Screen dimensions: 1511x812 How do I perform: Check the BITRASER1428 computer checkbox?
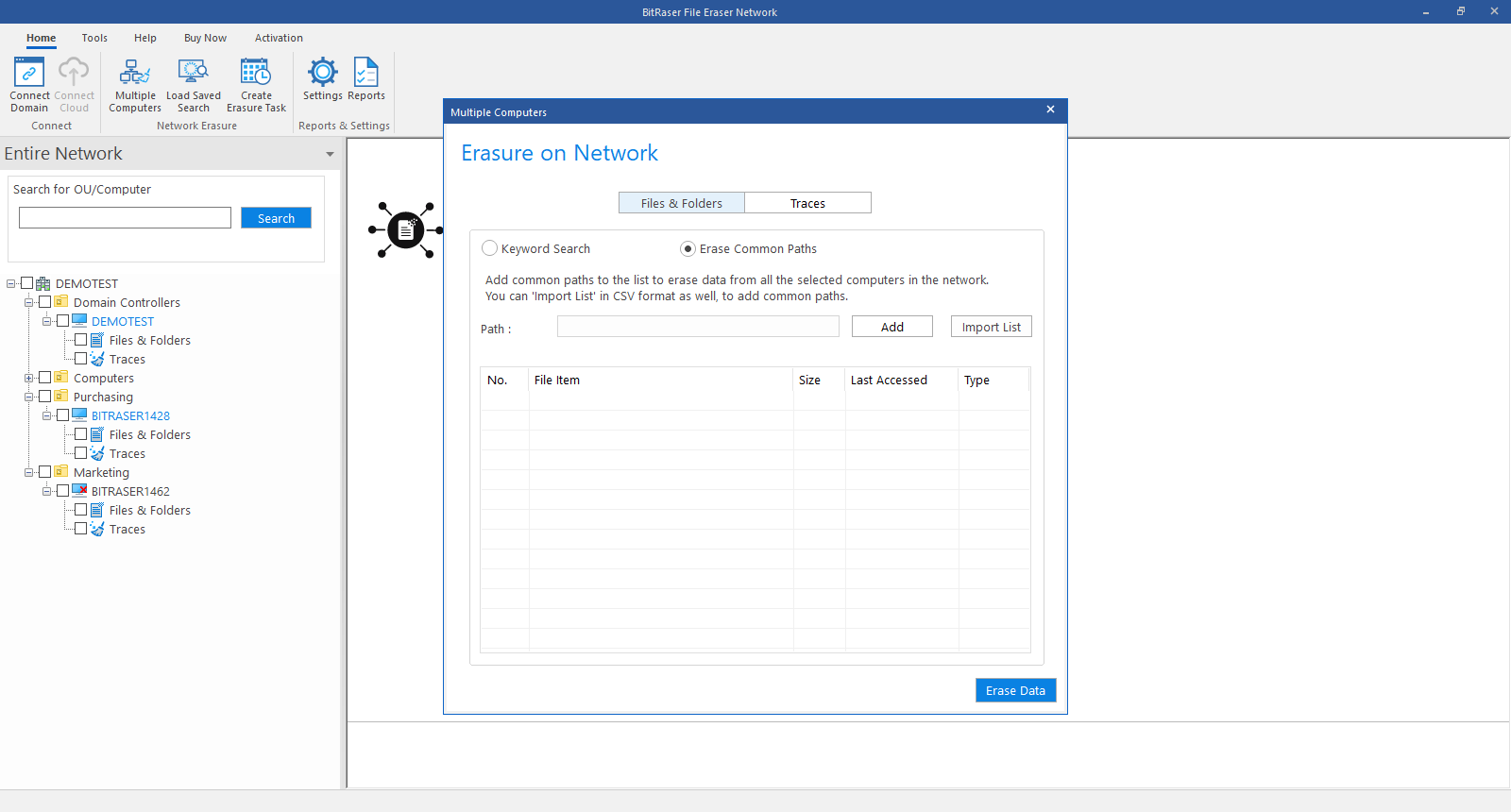(x=62, y=415)
